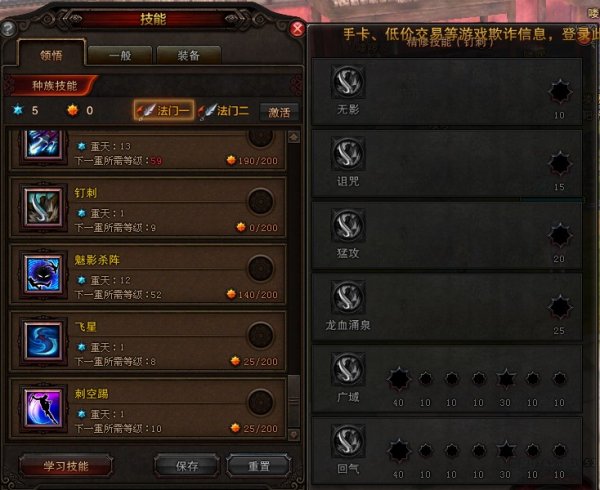The width and height of the screenshot is (600, 490).
Task: Activate the 40-point node in 广域 row
Action: pos(399,379)
